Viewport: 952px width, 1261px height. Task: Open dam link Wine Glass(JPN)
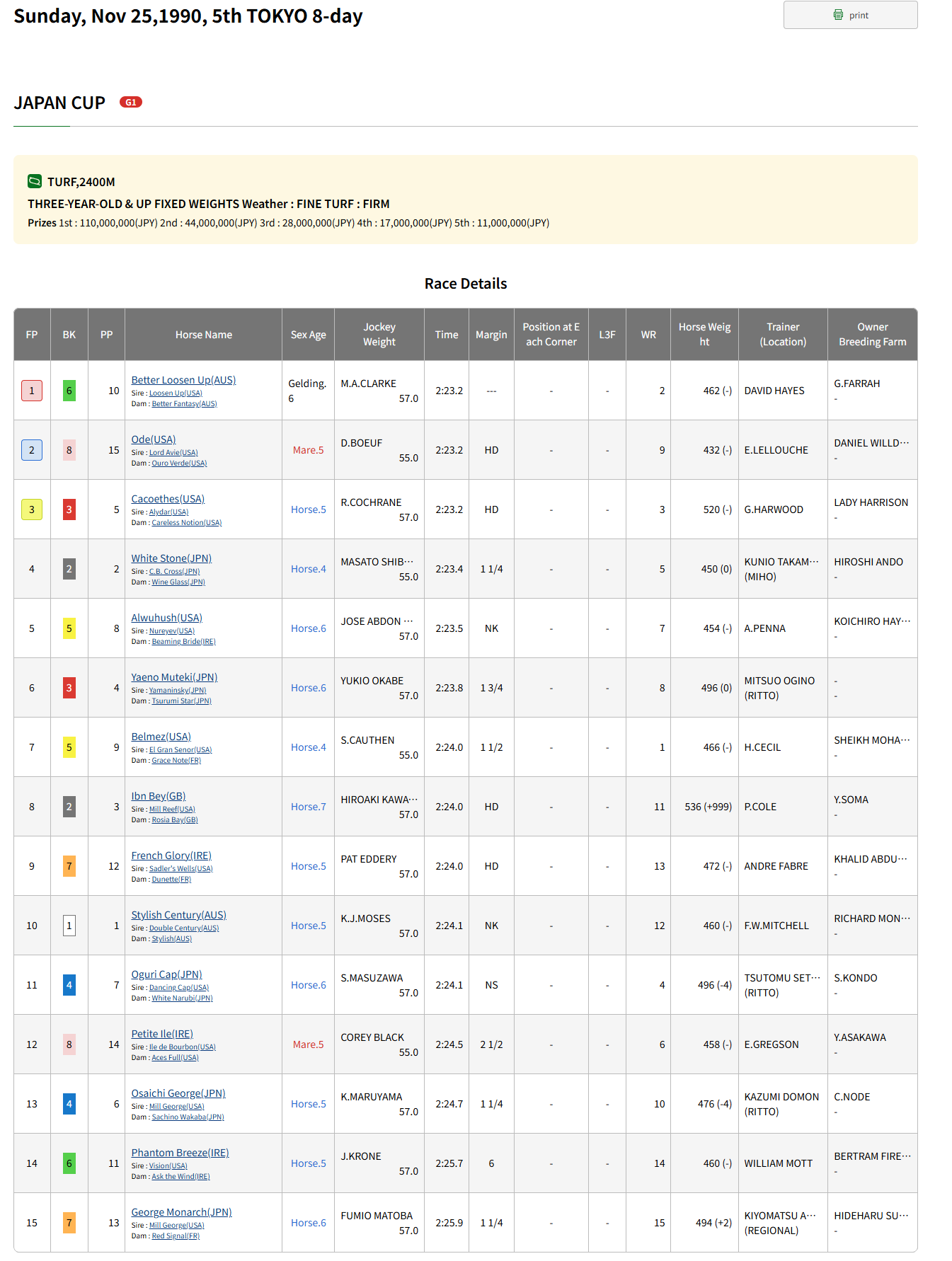tap(178, 582)
